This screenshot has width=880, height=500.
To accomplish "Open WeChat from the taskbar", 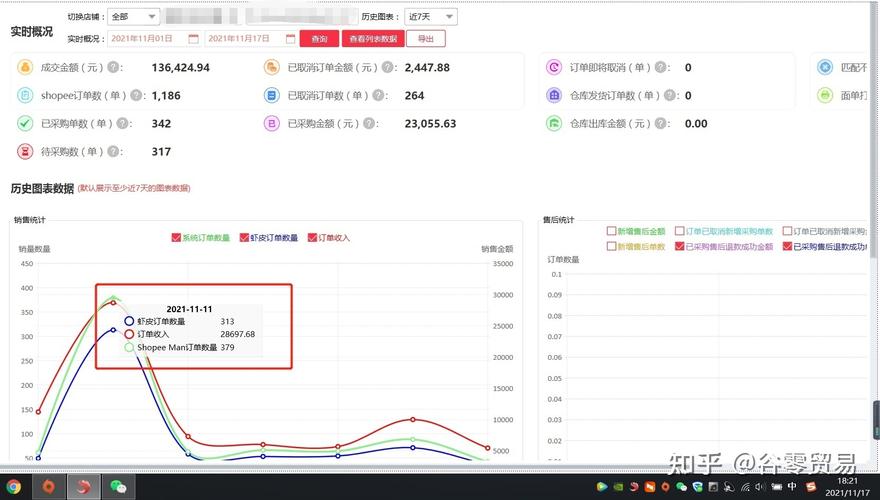I will [118, 487].
